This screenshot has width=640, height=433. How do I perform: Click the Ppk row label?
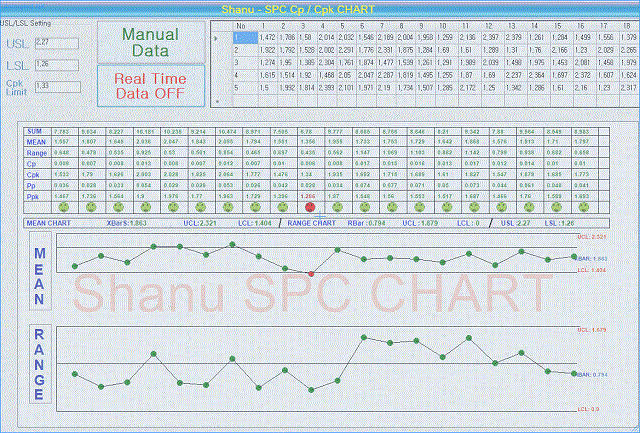[x=33, y=197]
